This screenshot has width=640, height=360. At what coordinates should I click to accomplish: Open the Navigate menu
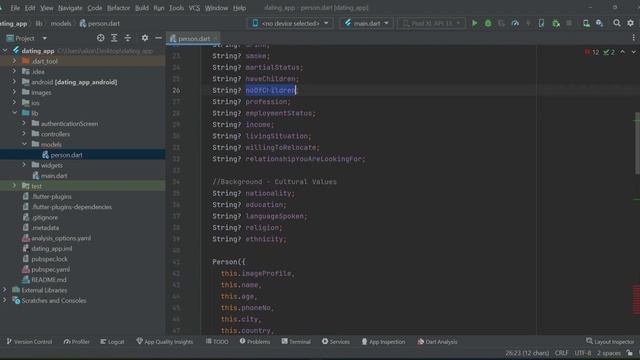tap(70, 8)
